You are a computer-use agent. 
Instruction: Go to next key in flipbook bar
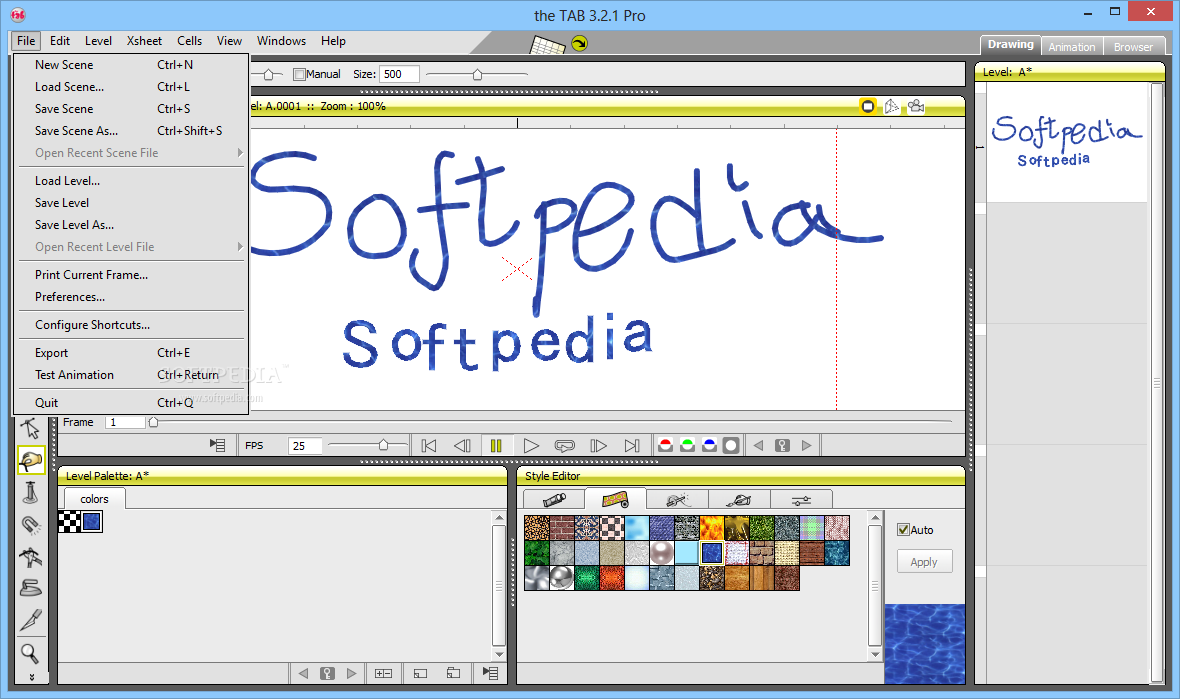coord(807,445)
